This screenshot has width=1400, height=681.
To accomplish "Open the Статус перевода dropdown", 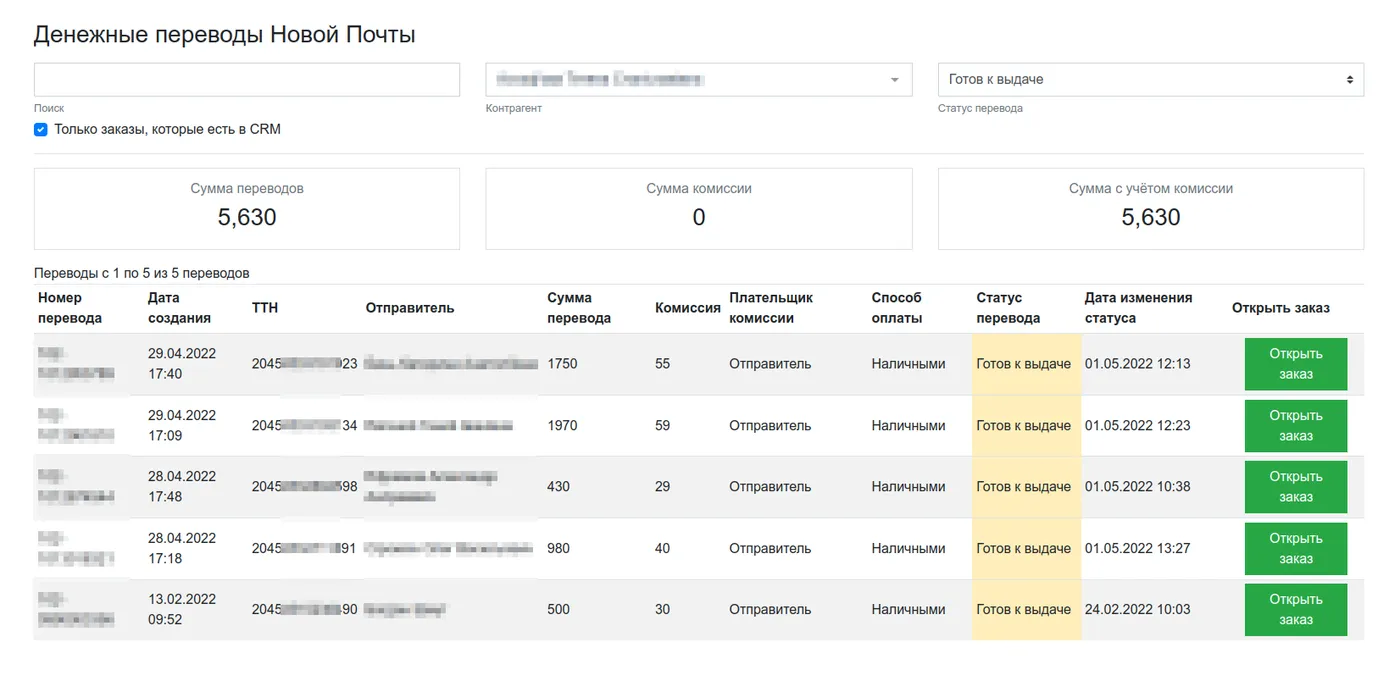I will pyautogui.click(x=1151, y=80).
